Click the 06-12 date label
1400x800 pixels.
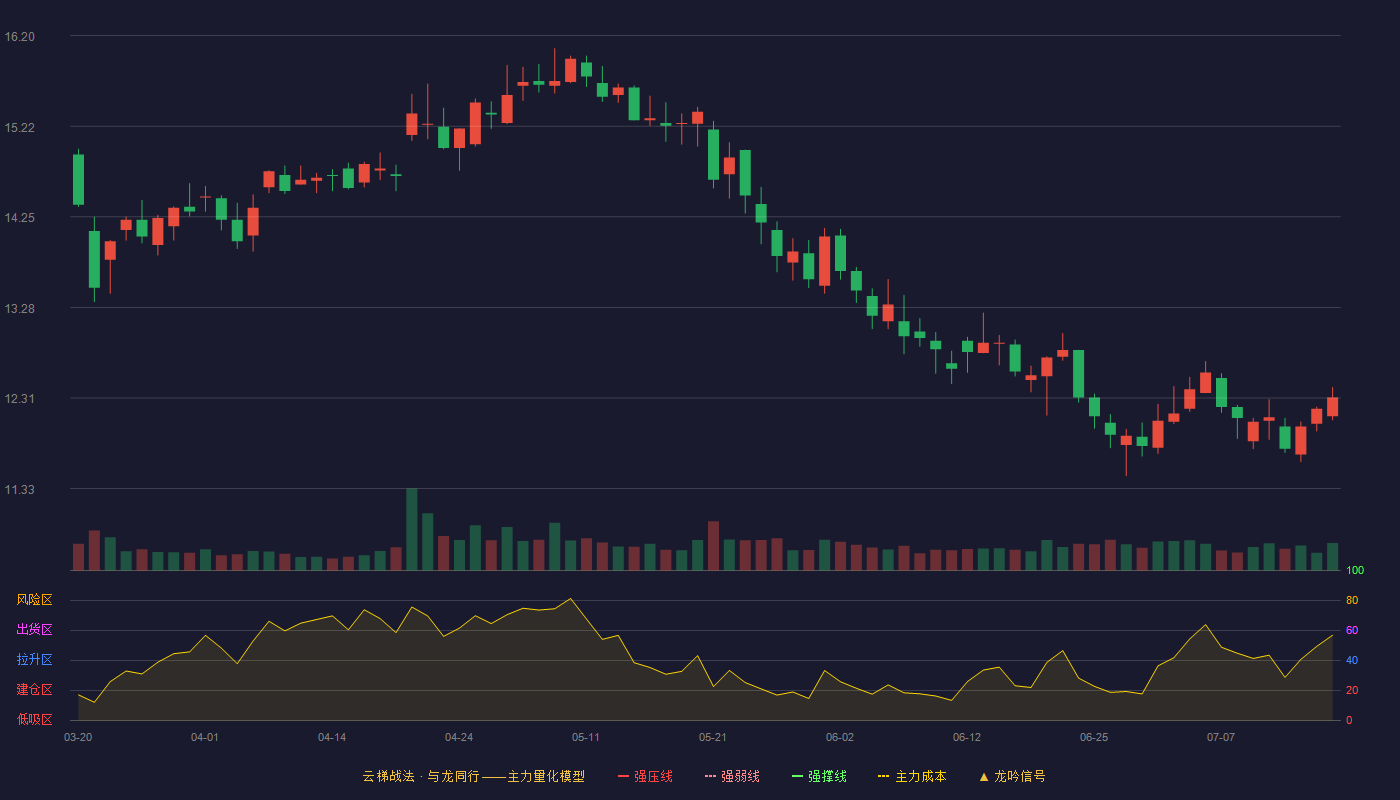(x=967, y=737)
